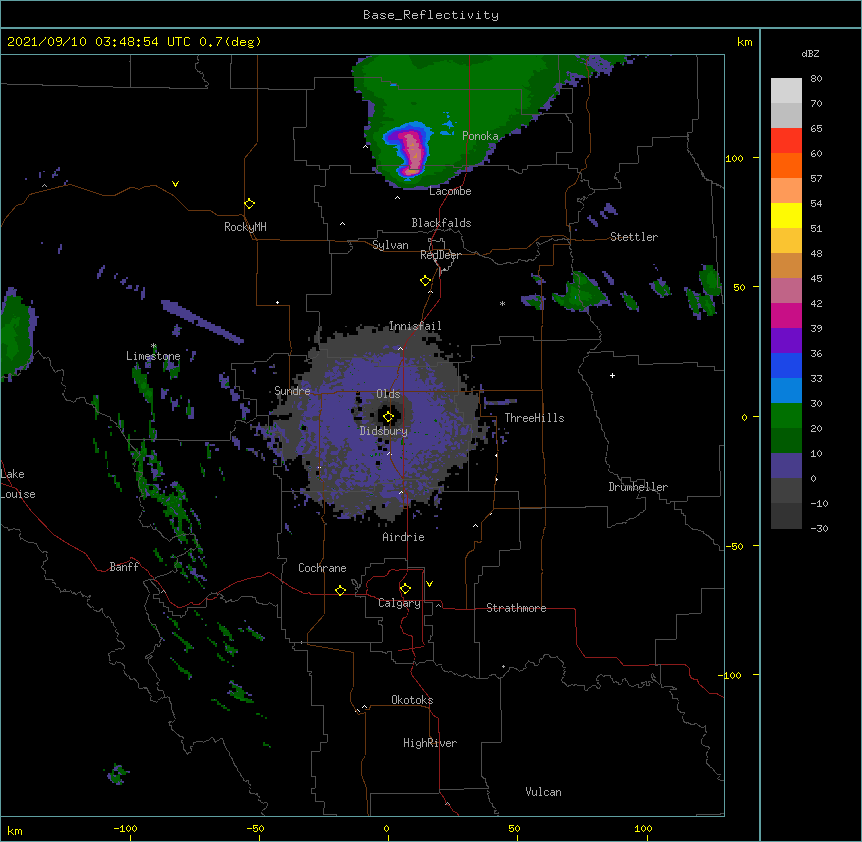This screenshot has height=842, width=862.
Task: Click the white asterisk above Limestone label
Action: click(x=153, y=346)
